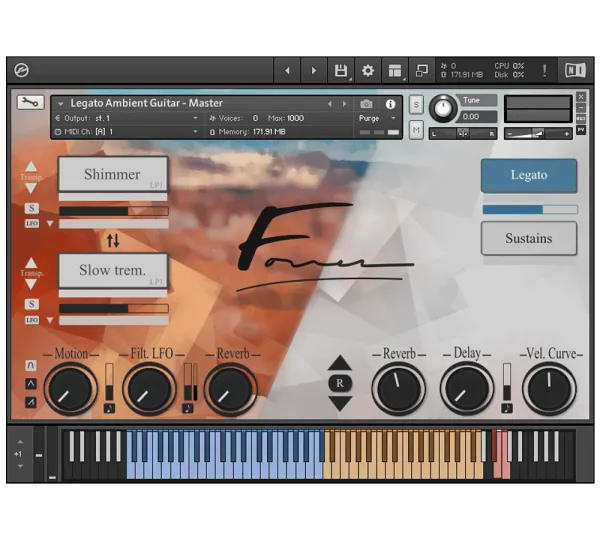The width and height of the screenshot is (600, 540).
Task: Solo the instrument with S button
Action: pos(416,104)
